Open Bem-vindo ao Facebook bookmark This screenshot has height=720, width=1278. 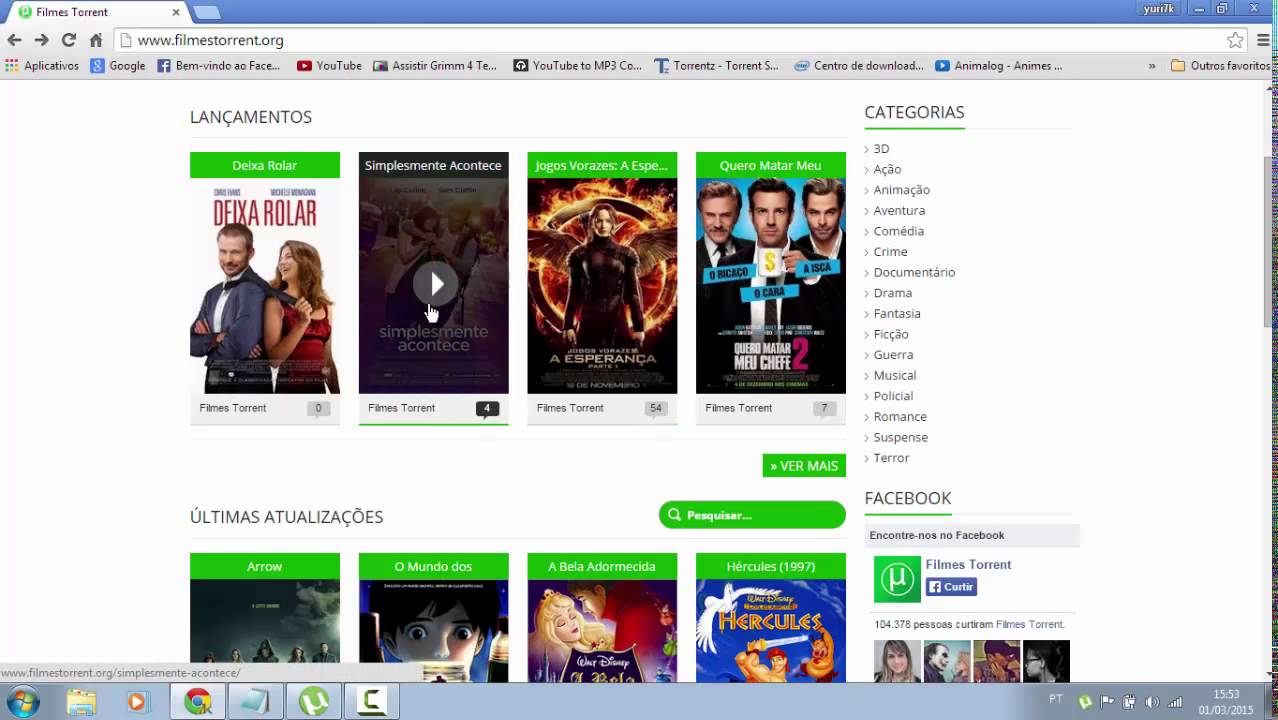pyautogui.click(x=218, y=66)
